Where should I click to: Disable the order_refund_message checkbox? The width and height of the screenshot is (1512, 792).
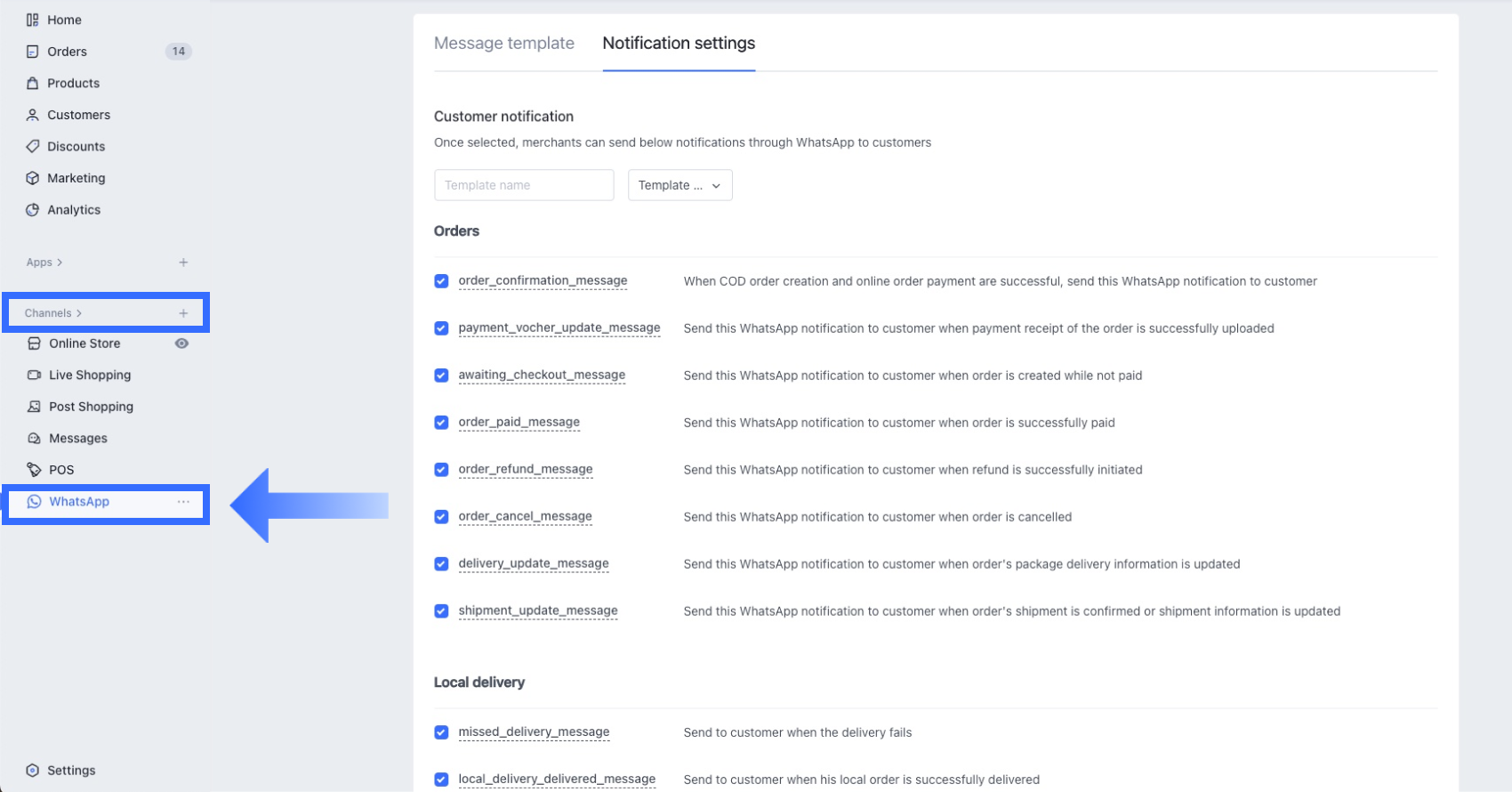[x=441, y=470]
